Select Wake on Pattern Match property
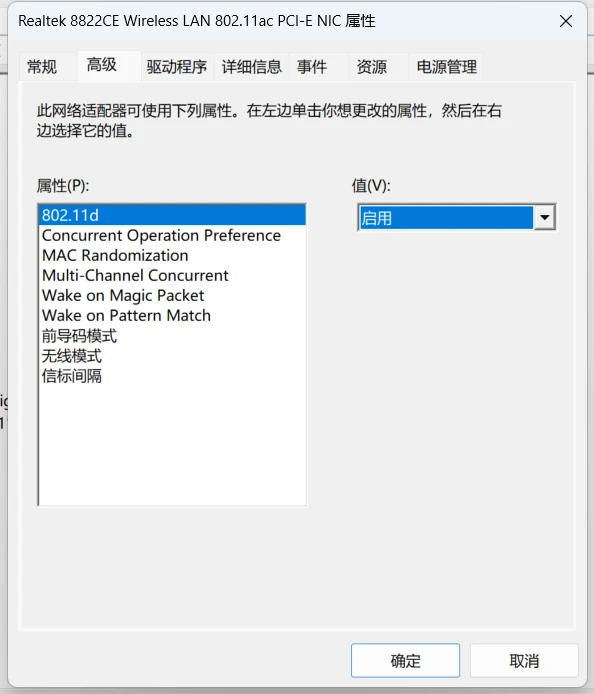Screen dimensions: 594x694 point(172,316)
